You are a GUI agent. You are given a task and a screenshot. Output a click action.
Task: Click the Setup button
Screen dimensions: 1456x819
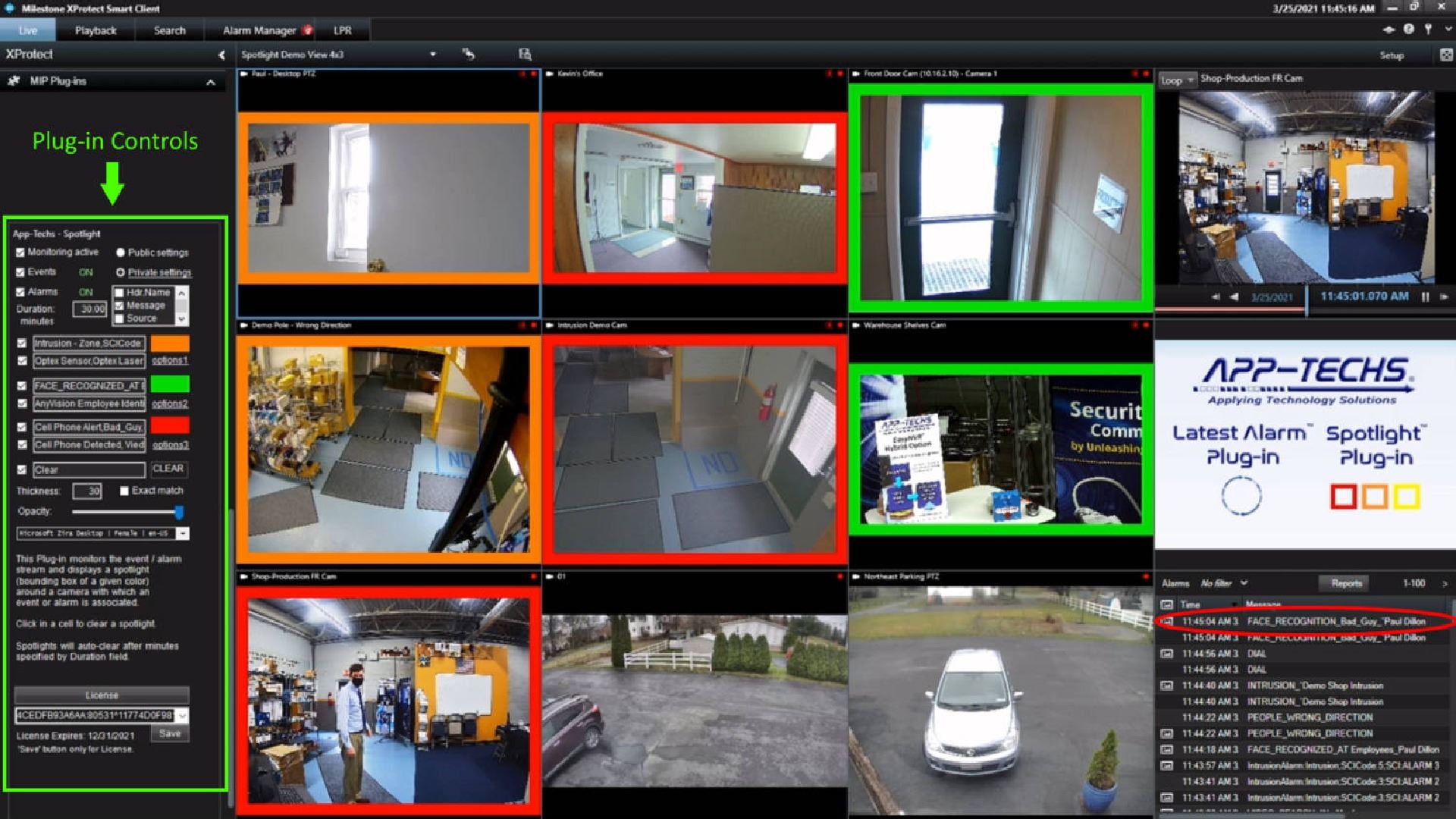1392,55
